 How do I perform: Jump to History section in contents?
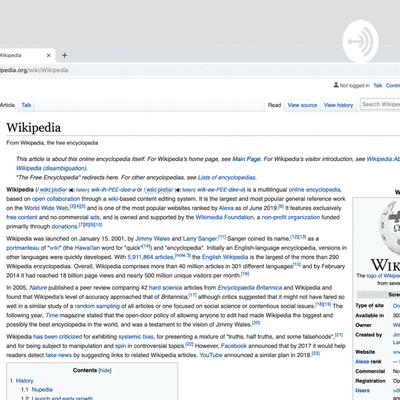(x=25, y=381)
